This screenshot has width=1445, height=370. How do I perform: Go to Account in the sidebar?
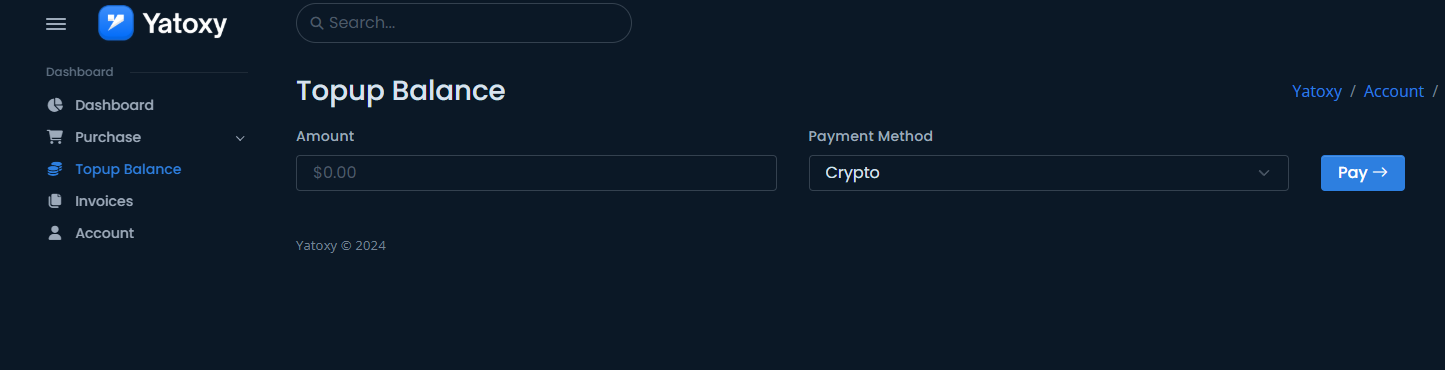(x=104, y=233)
